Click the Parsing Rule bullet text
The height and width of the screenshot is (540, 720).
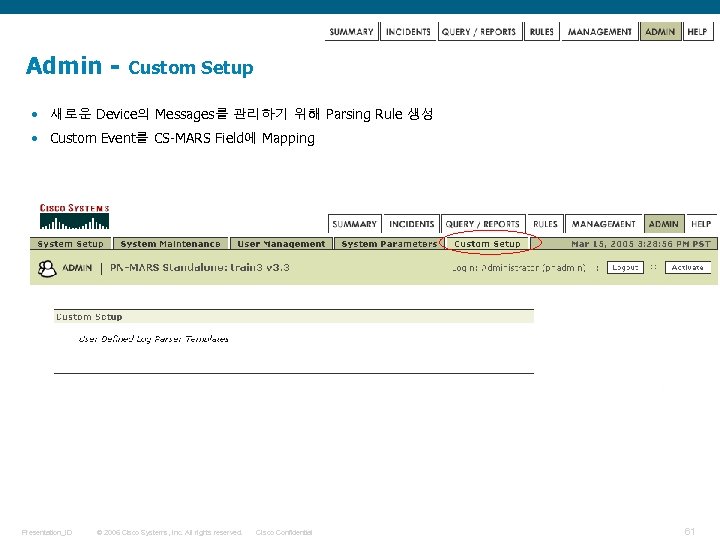[242, 114]
